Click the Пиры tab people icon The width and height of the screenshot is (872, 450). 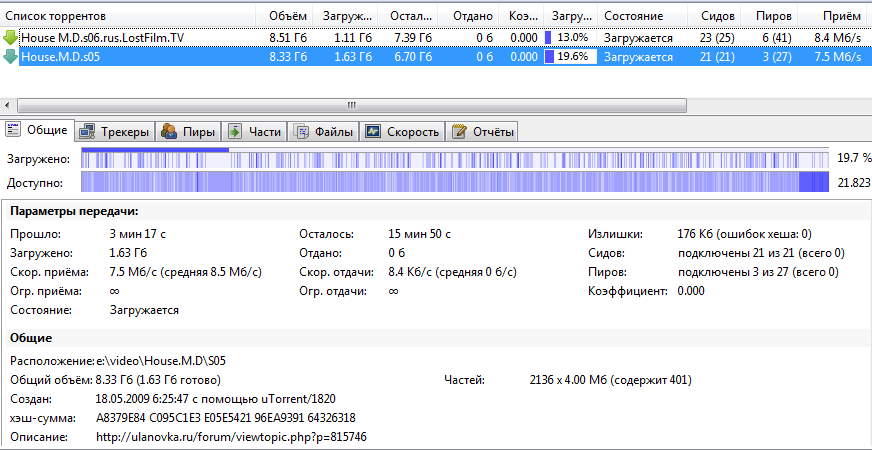click(169, 132)
